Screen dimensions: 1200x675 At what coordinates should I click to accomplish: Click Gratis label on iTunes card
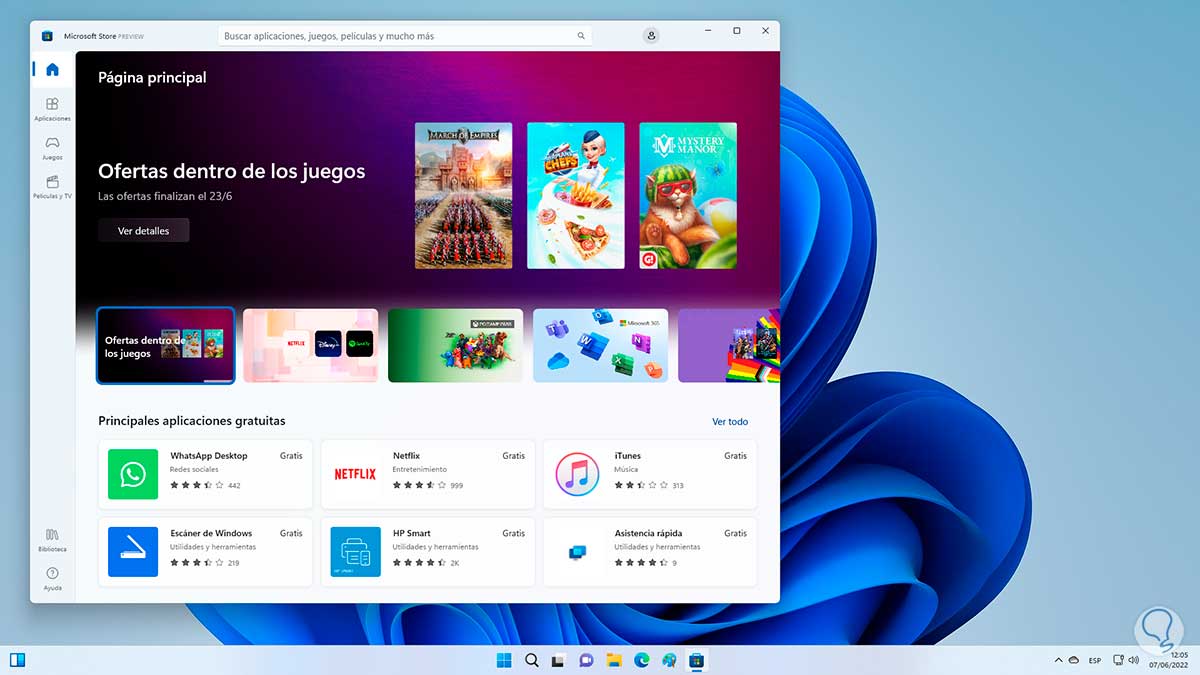tap(736, 456)
